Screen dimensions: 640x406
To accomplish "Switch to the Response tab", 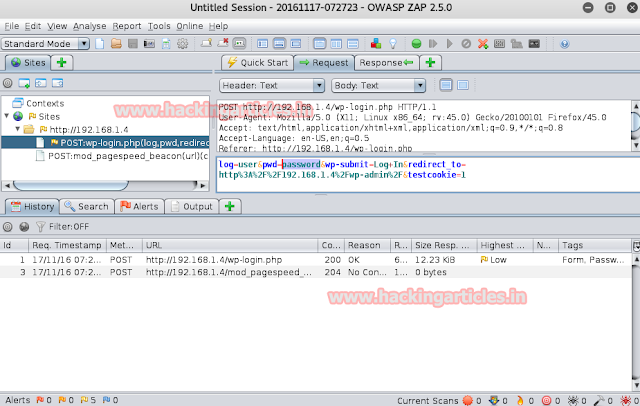I will pos(386,62).
